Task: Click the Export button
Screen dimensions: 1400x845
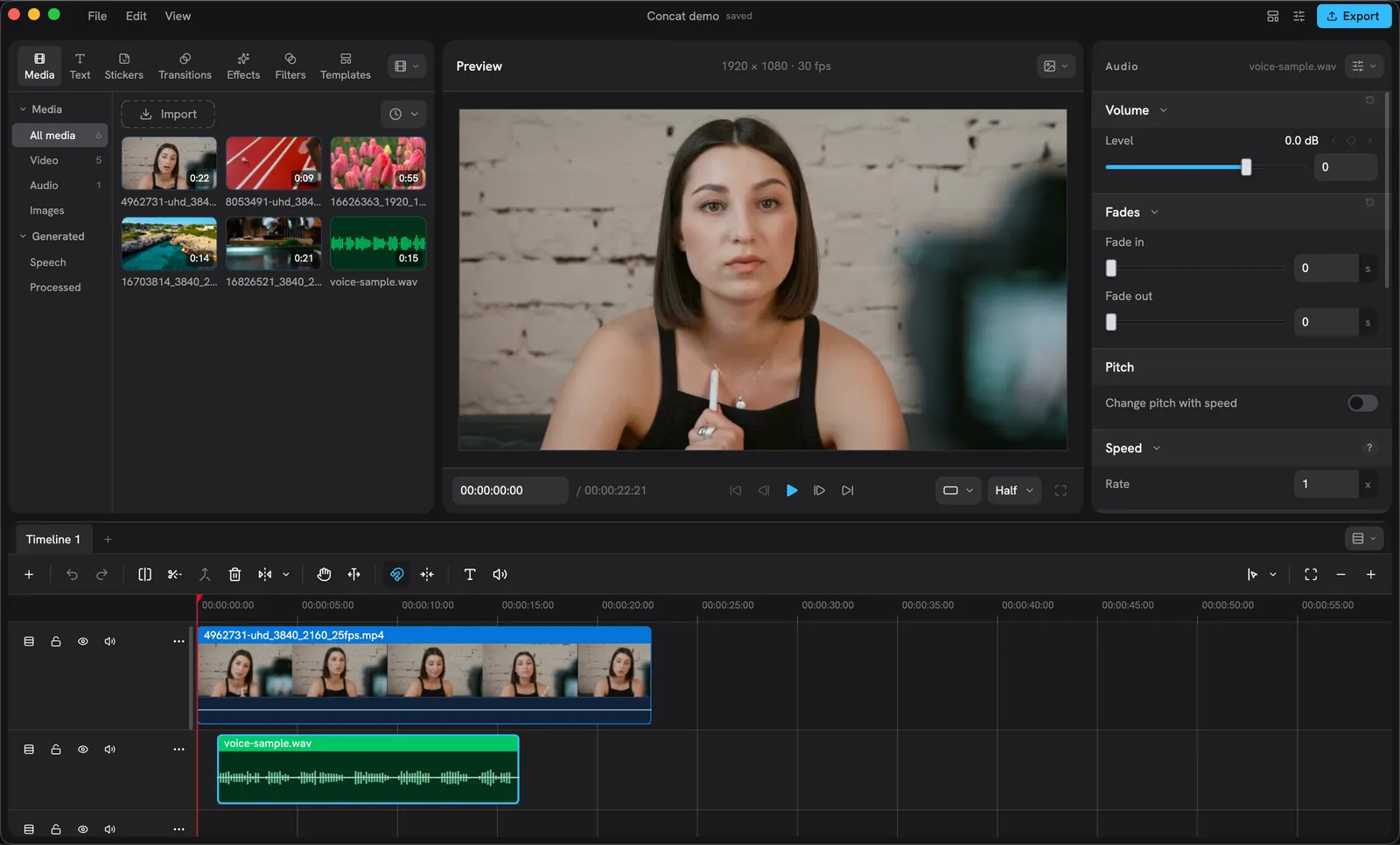Action: click(1354, 16)
